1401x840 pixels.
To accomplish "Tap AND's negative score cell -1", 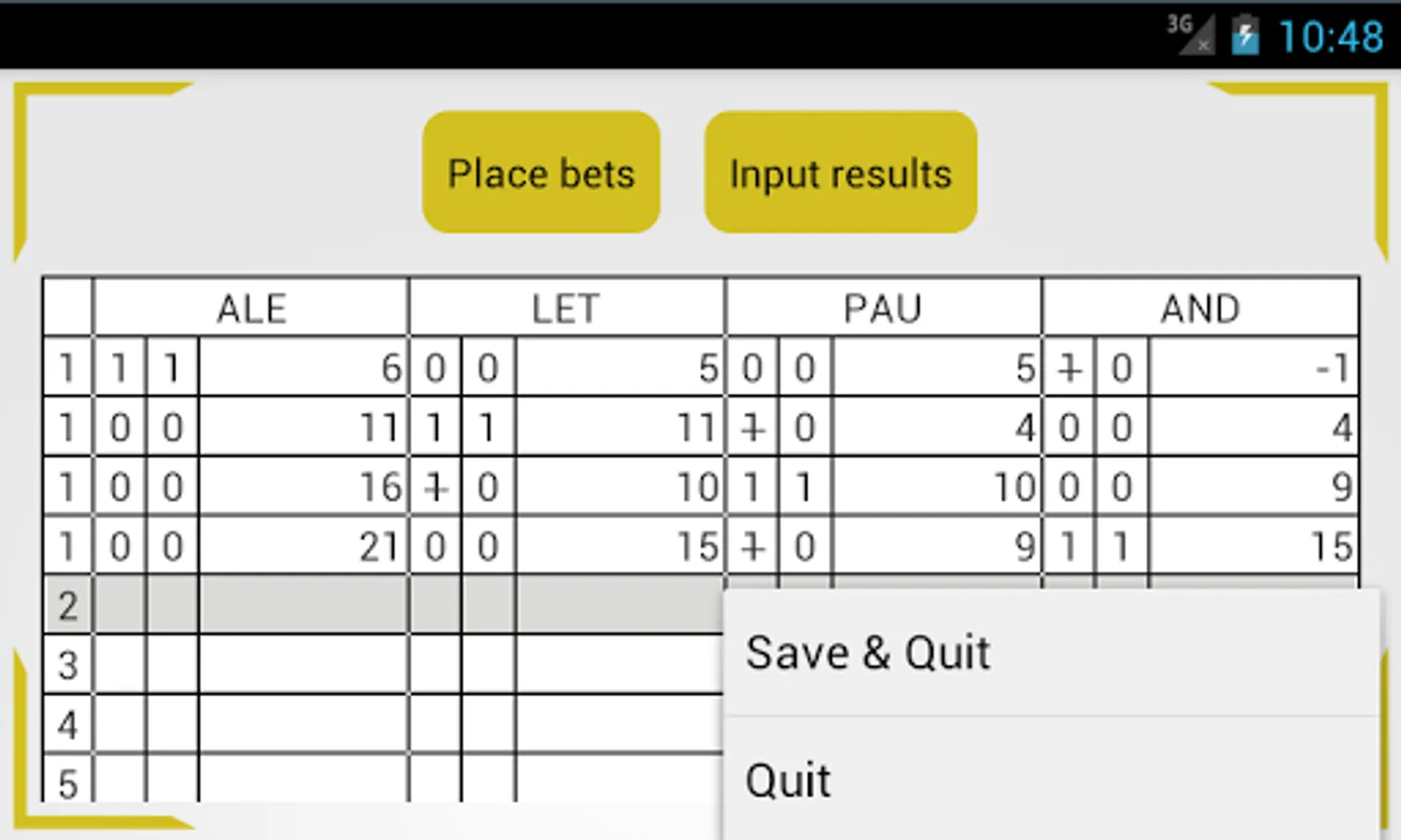I will coord(1254,368).
